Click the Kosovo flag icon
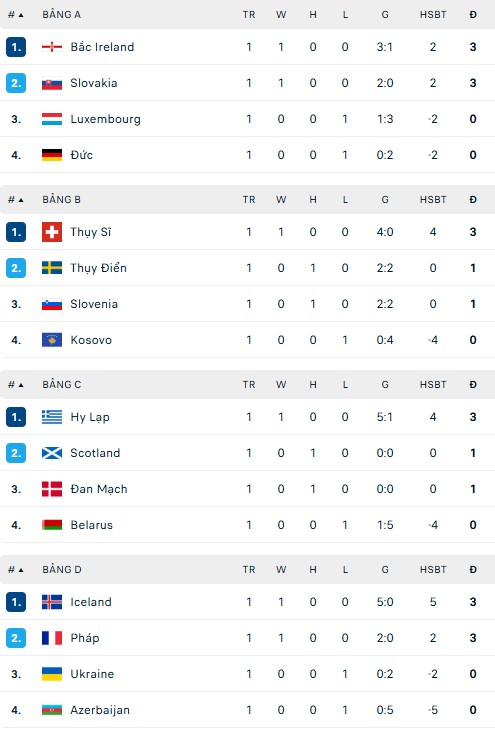This screenshot has height=732, width=495. click(52, 340)
